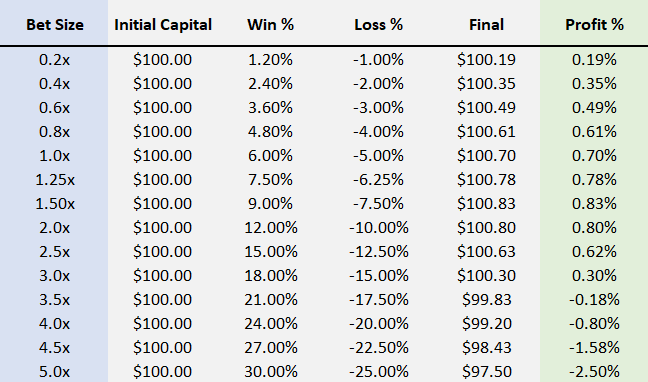648x382 pixels.
Task: Select the Profit % header cell
Action: tap(594, 25)
